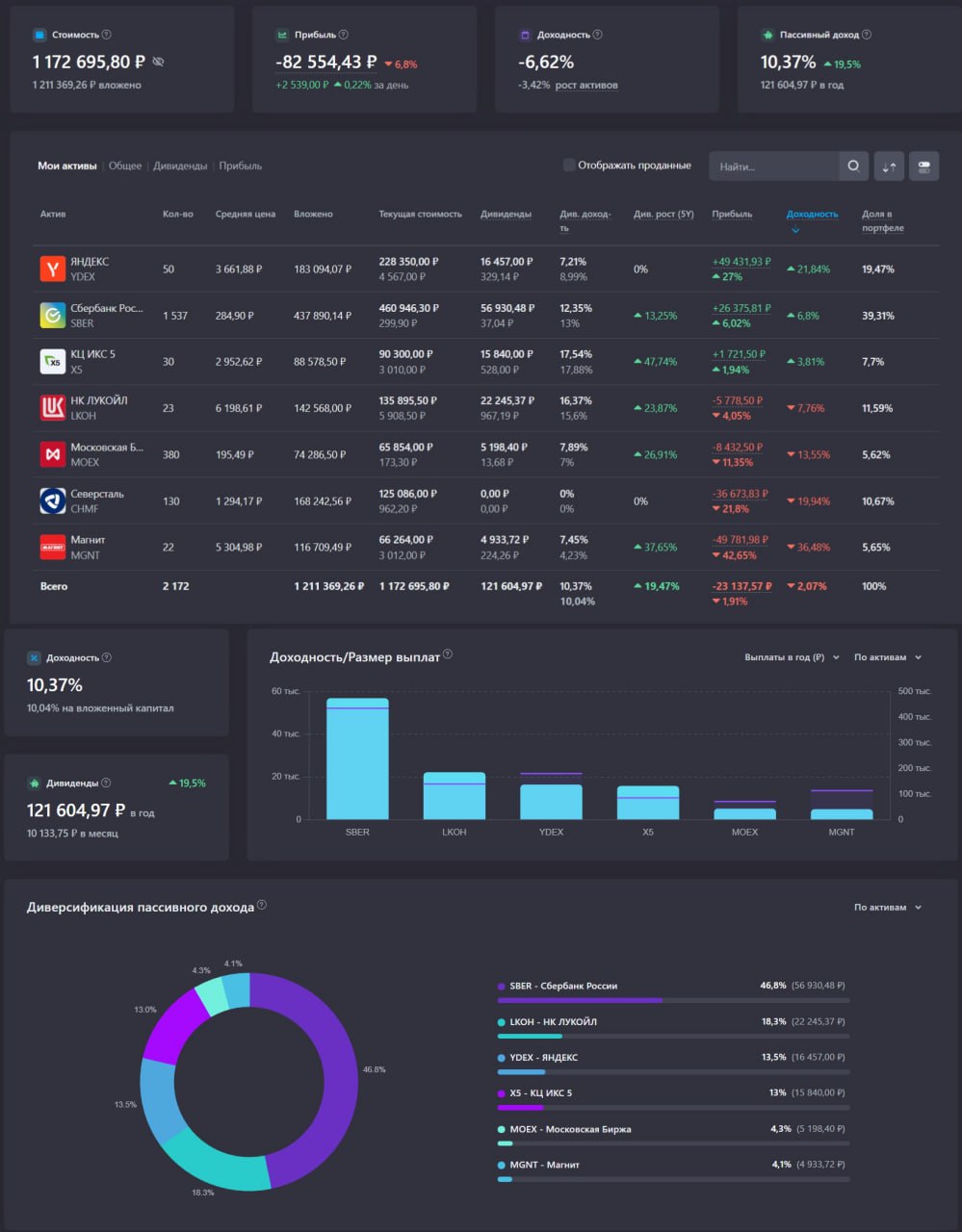Switch to the Дивиденды tab
Screen dimensions: 962x1232
point(180,166)
